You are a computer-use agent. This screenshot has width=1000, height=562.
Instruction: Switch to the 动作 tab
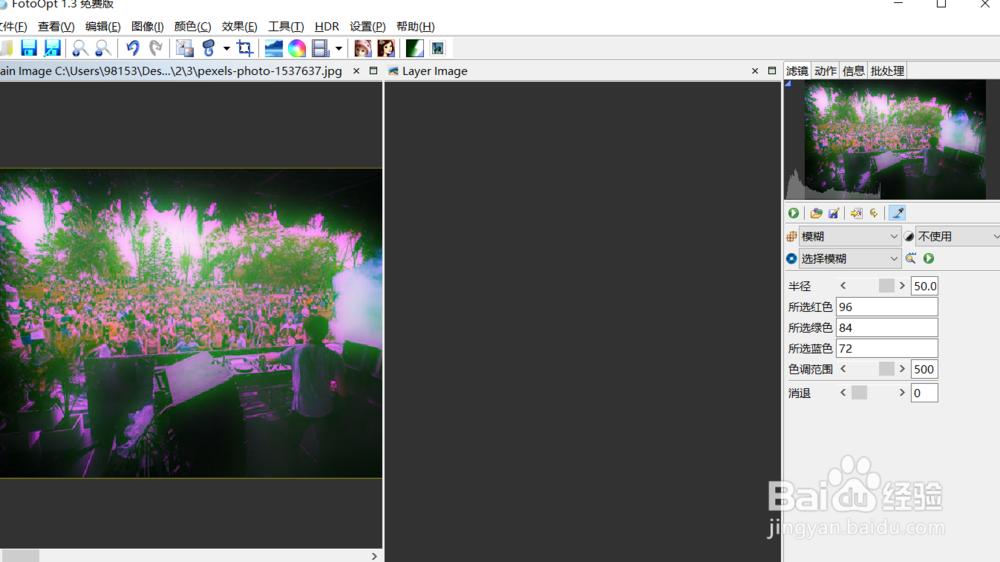pos(825,71)
